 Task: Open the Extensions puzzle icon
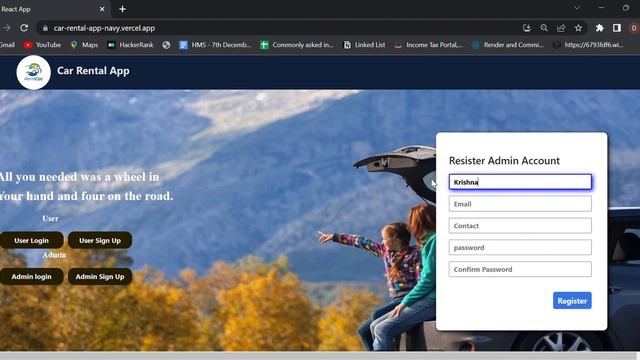coord(599,28)
